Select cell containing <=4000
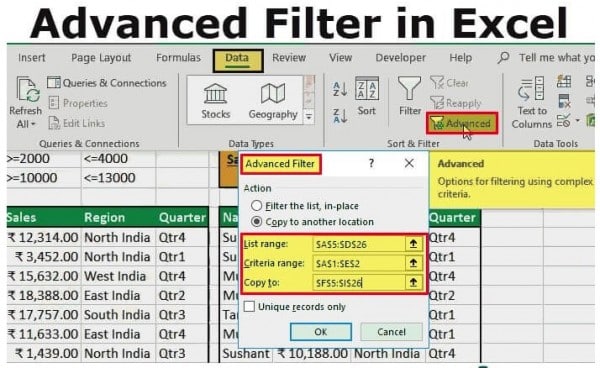The image size is (600, 368). [118, 158]
